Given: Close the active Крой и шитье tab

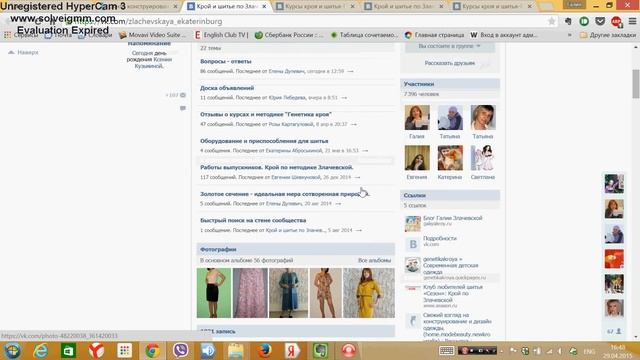Looking at the screenshot, I should pyautogui.click(x=264, y=7).
